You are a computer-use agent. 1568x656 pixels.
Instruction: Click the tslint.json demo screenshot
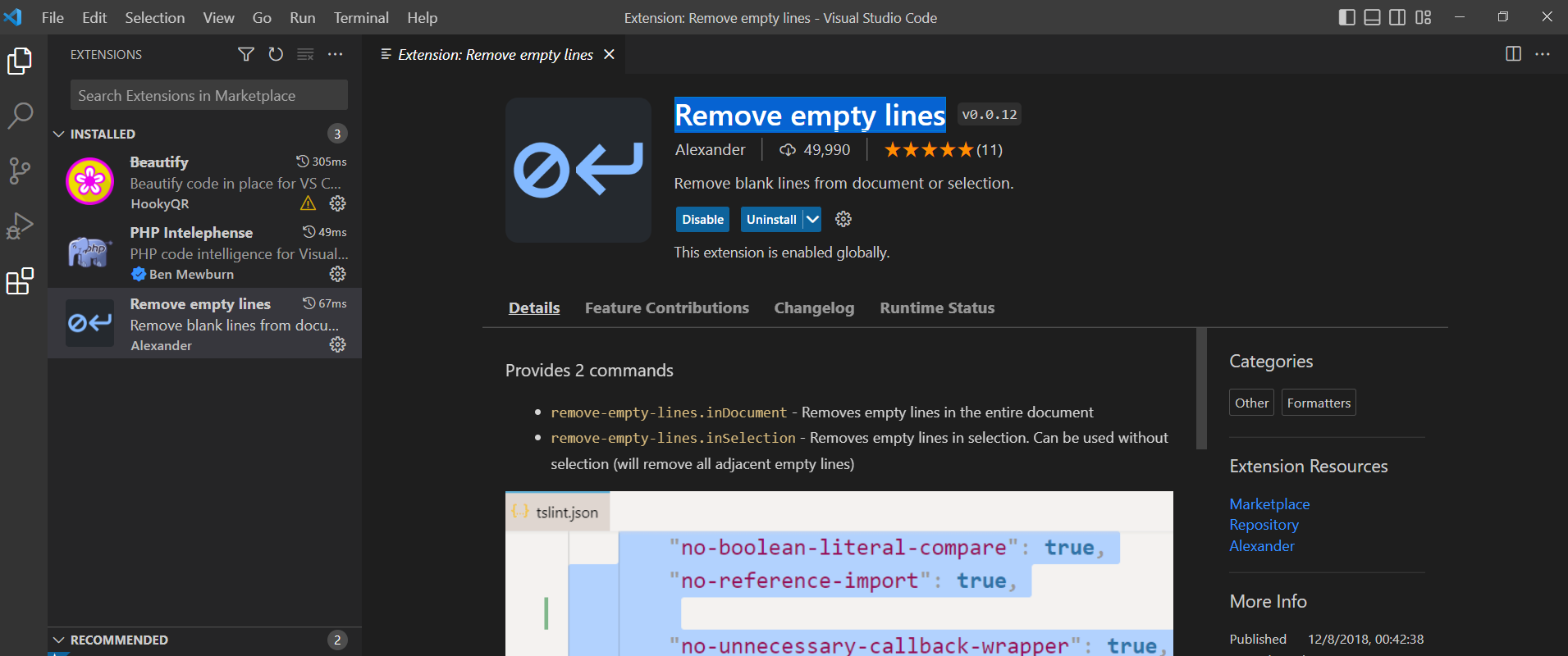pyautogui.click(x=839, y=573)
